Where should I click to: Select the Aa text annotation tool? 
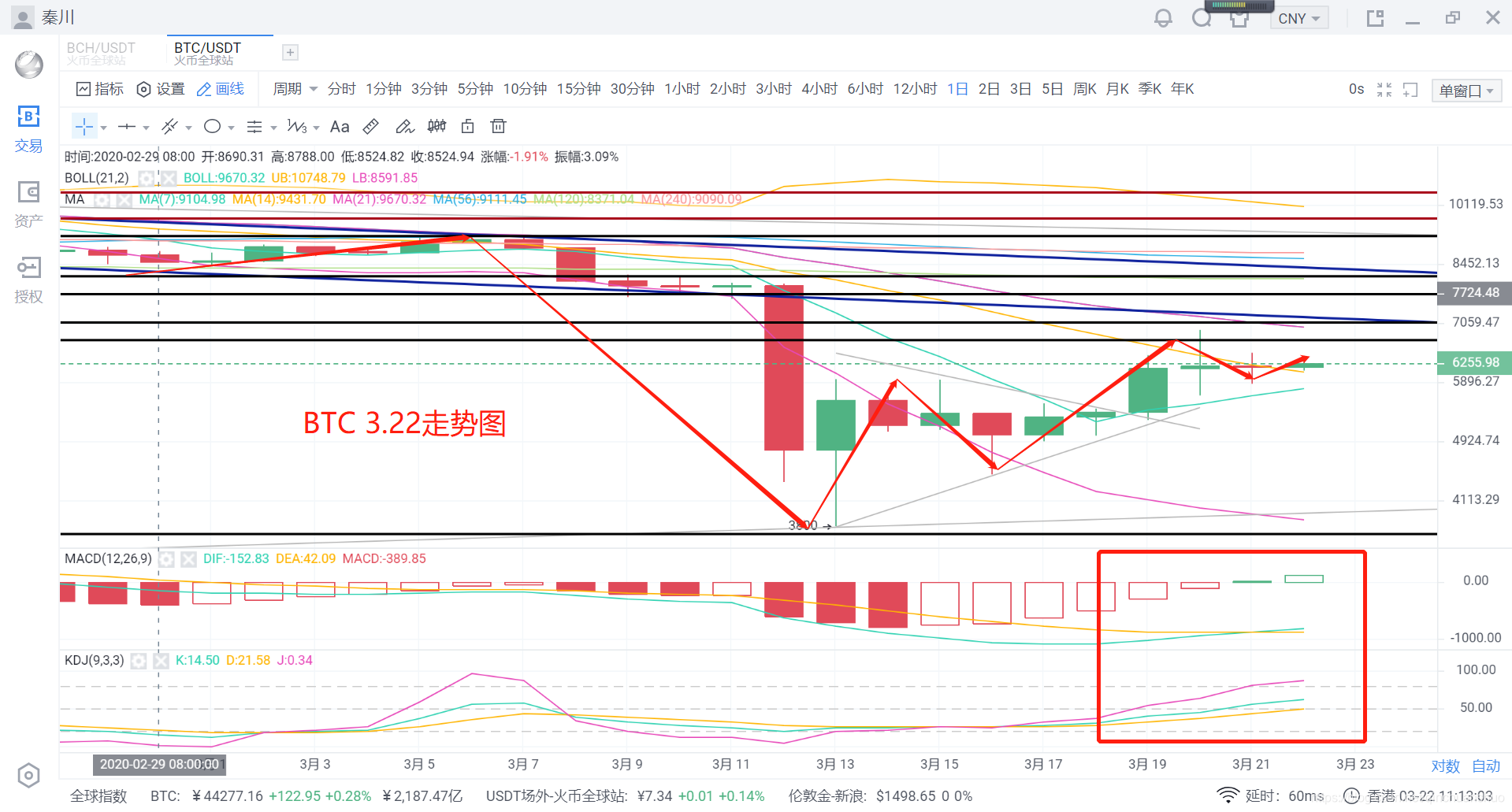click(340, 127)
